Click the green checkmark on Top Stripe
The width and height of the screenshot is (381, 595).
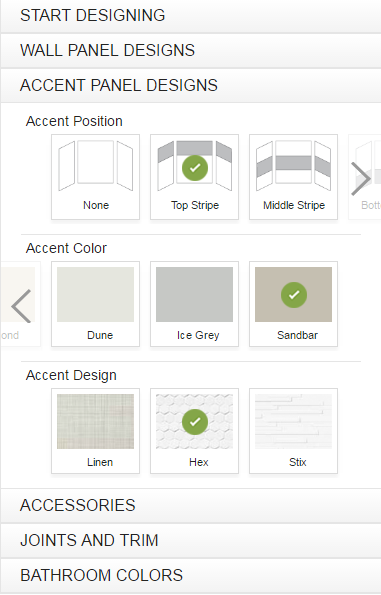pyautogui.click(x=195, y=168)
